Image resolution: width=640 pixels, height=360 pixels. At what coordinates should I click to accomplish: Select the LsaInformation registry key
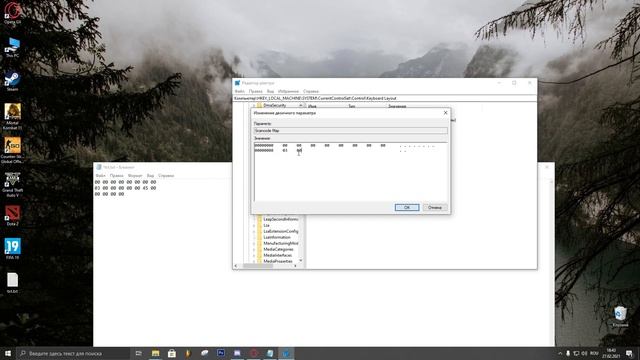point(277,237)
